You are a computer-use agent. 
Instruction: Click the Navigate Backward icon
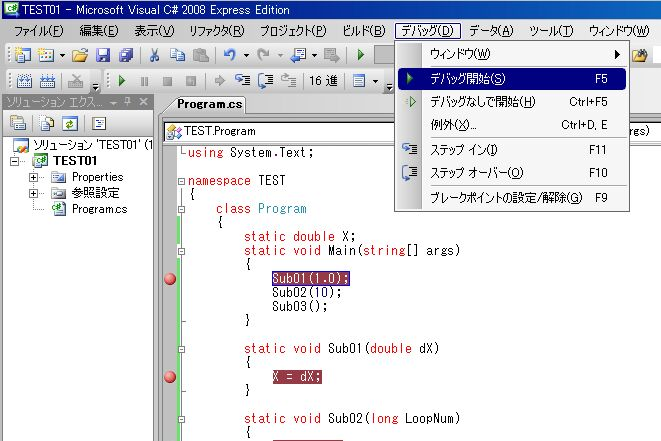298,55
